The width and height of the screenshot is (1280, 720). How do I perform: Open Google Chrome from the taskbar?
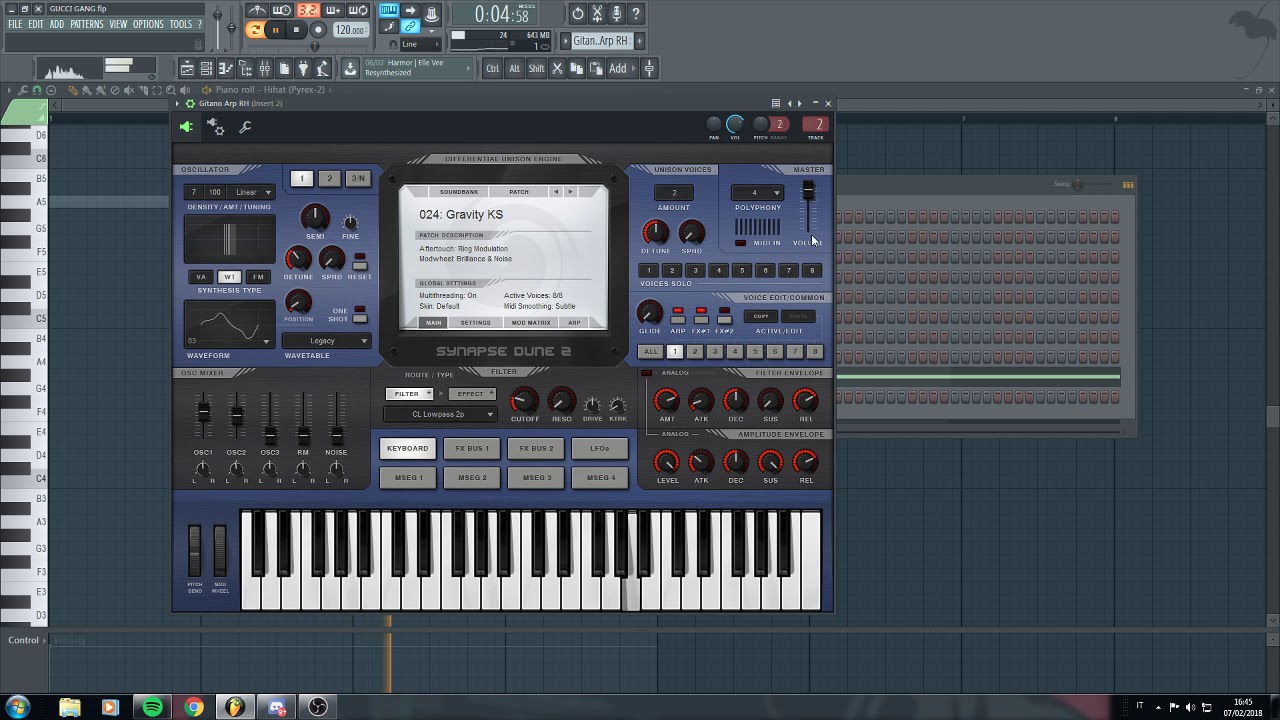pyautogui.click(x=193, y=707)
